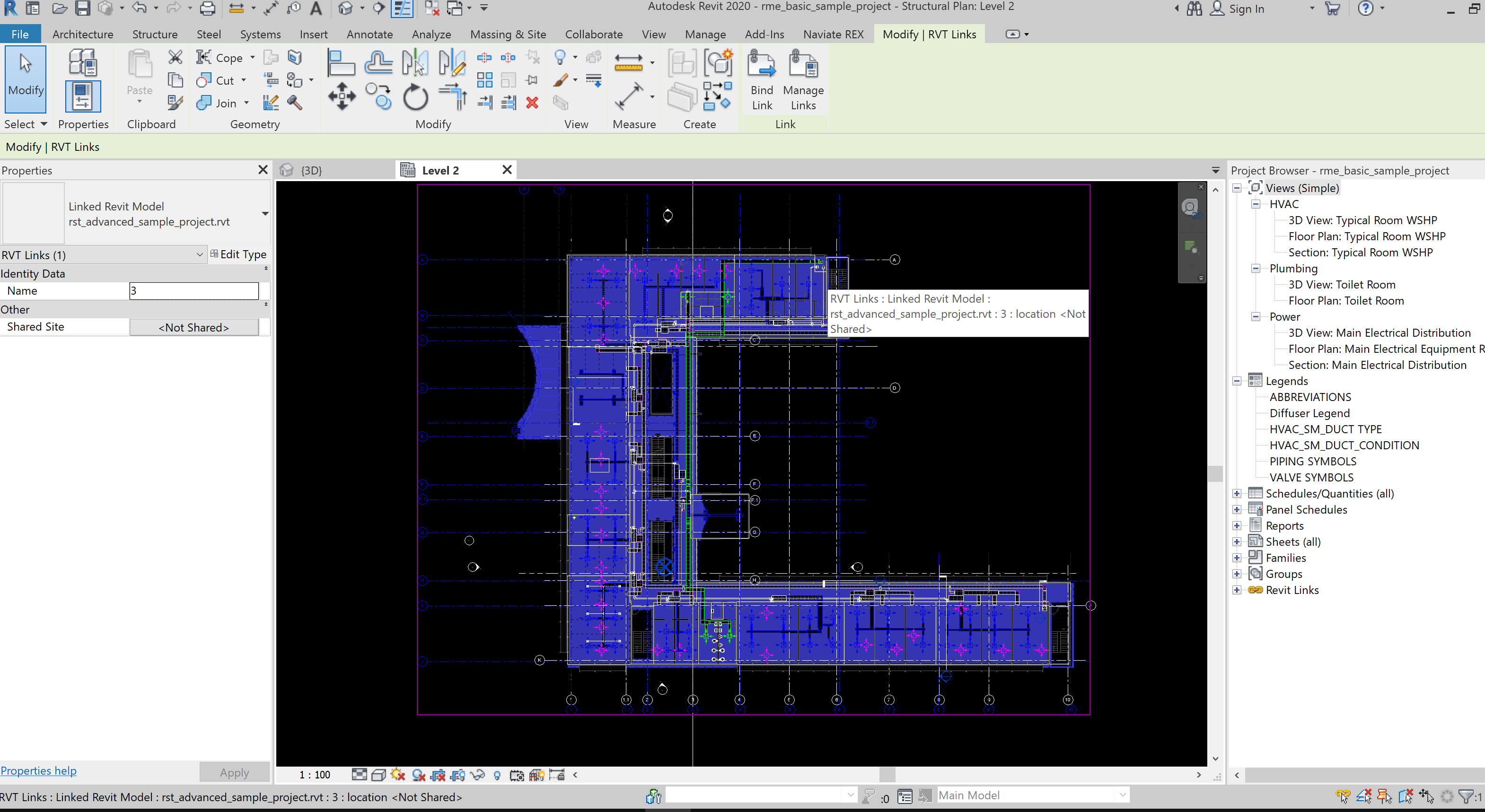
Task: Click the Cut to Clipboard scissors icon
Action: [x=175, y=56]
